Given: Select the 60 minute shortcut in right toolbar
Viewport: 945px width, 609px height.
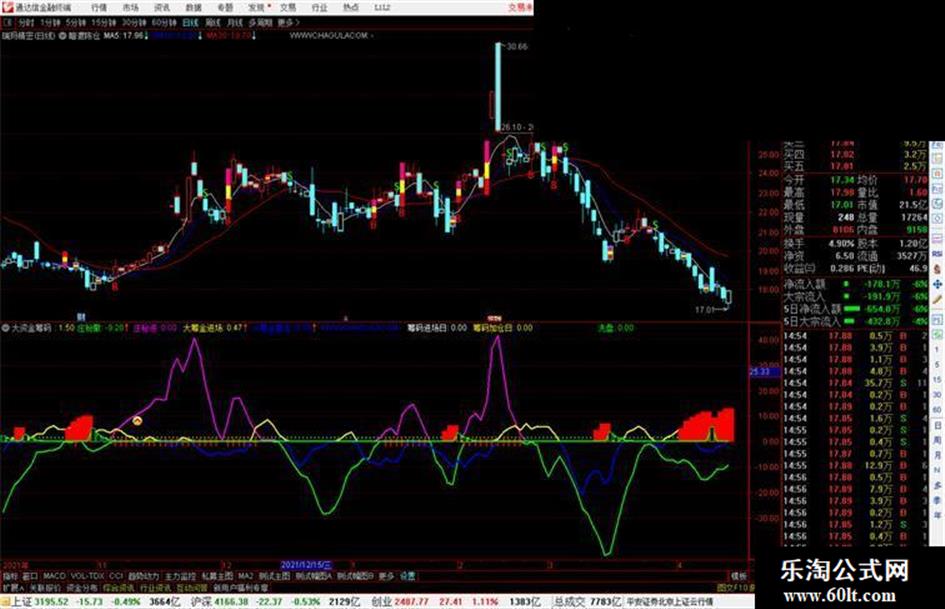Looking at the screenshot, I should (937, 410).
